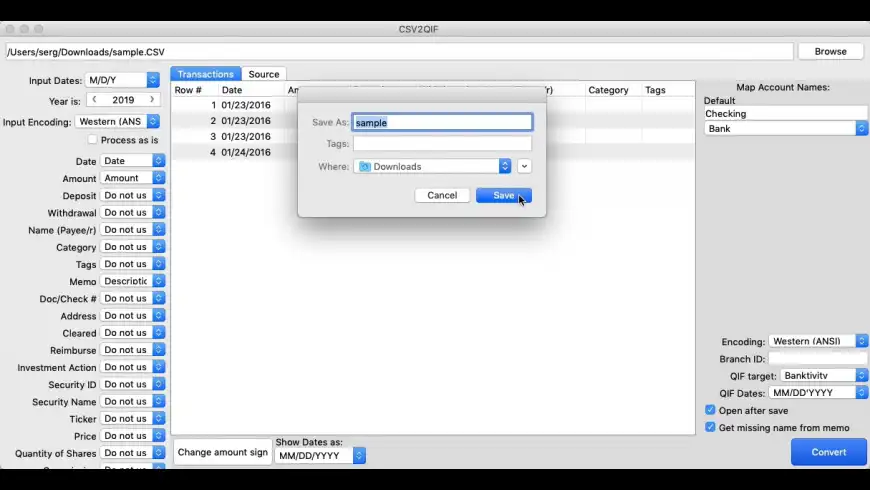Open the Category mapping dropdown
This screenshot has width=870, height=490.
pyautogui.click(x=133, y=247)
